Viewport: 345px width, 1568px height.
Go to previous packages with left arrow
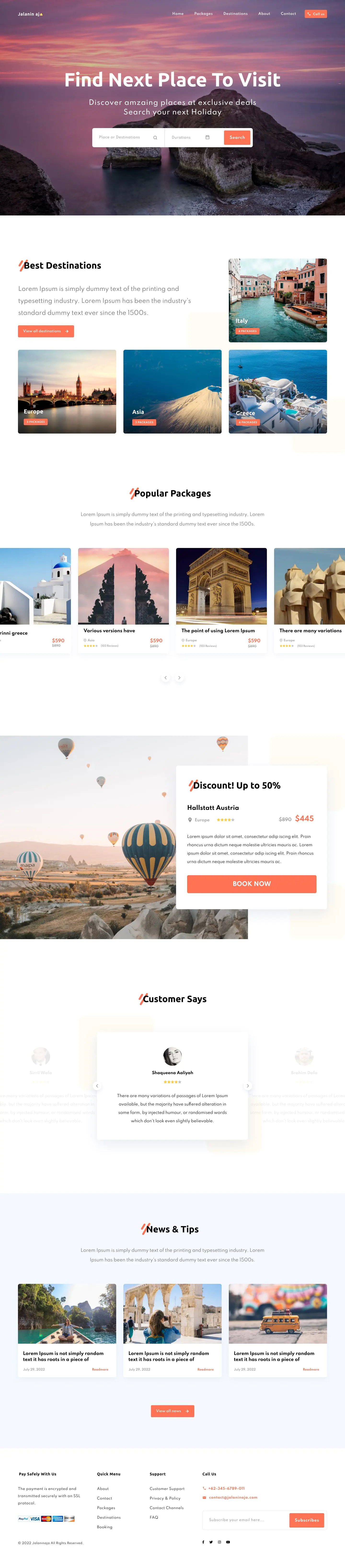[x=166, y=677]
